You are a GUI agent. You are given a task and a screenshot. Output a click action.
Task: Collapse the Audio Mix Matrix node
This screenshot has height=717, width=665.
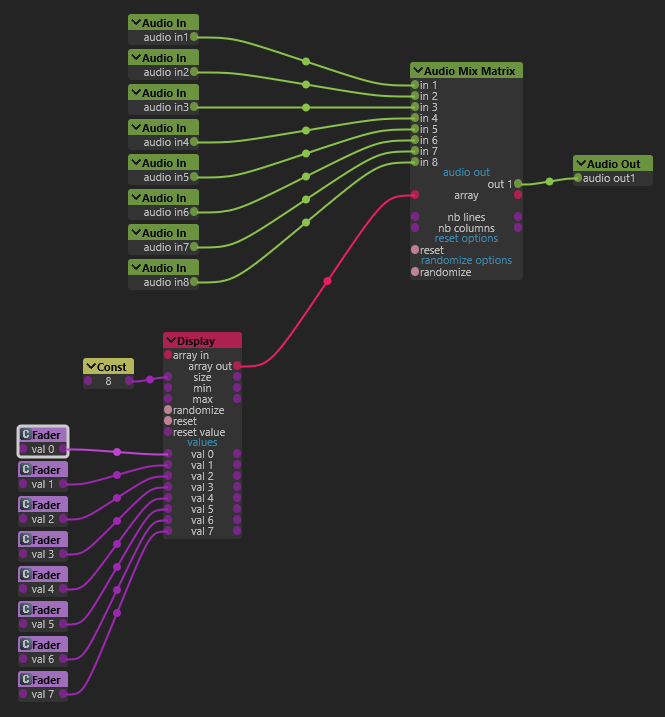pyautogui.click(x=418, y=70)
